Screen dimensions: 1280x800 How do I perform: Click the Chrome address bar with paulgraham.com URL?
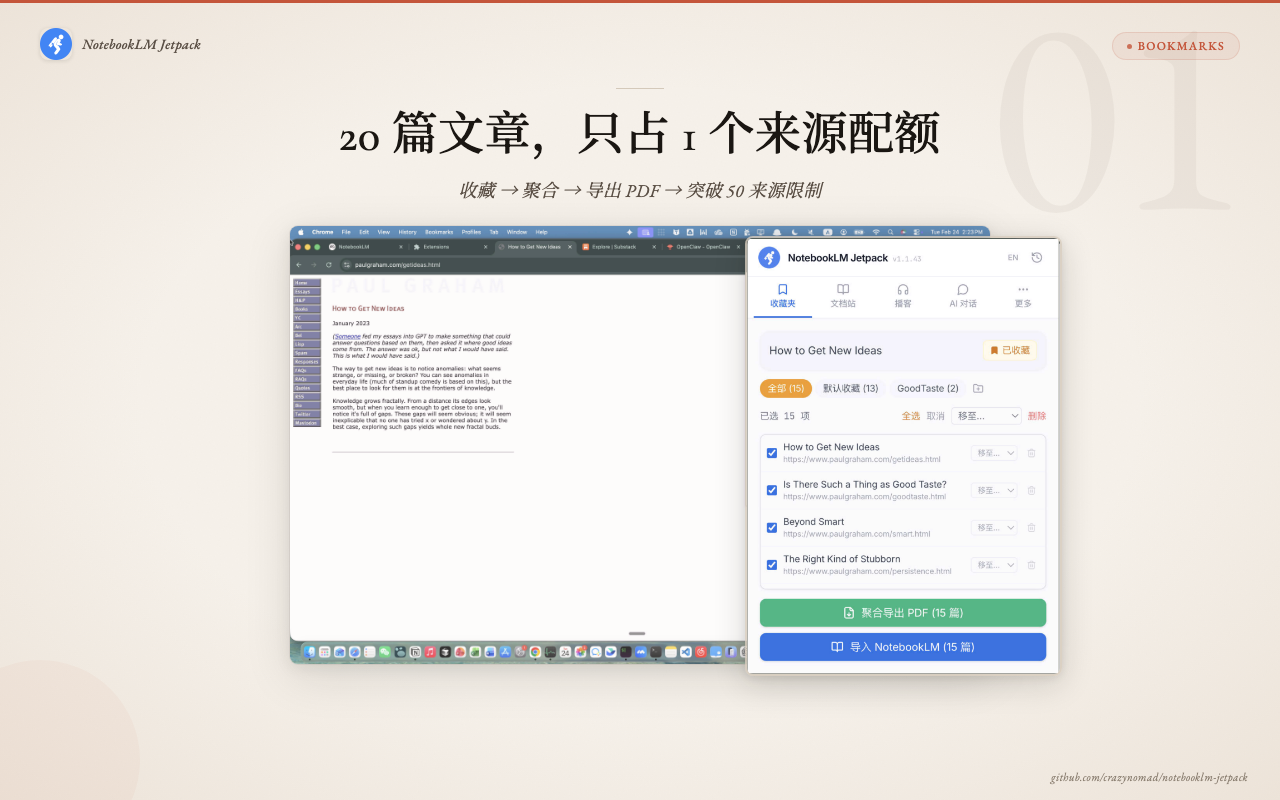coord(540,265)
